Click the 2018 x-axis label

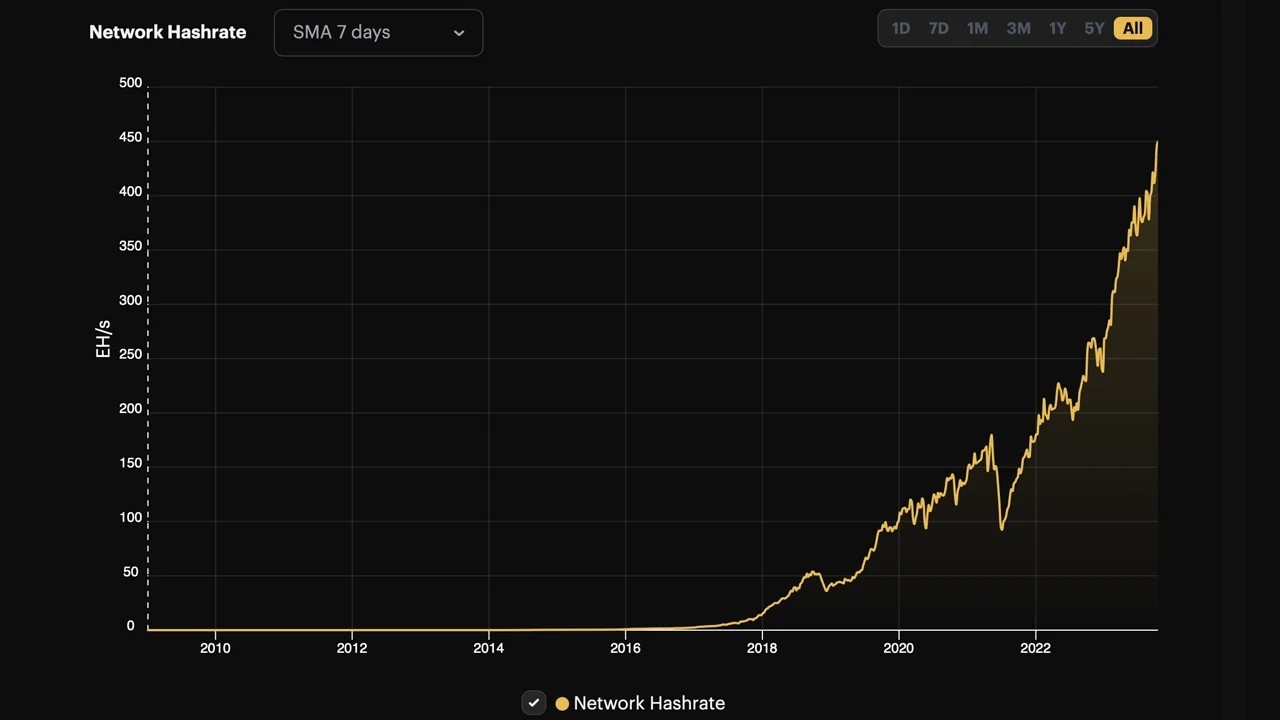[762, 648]
